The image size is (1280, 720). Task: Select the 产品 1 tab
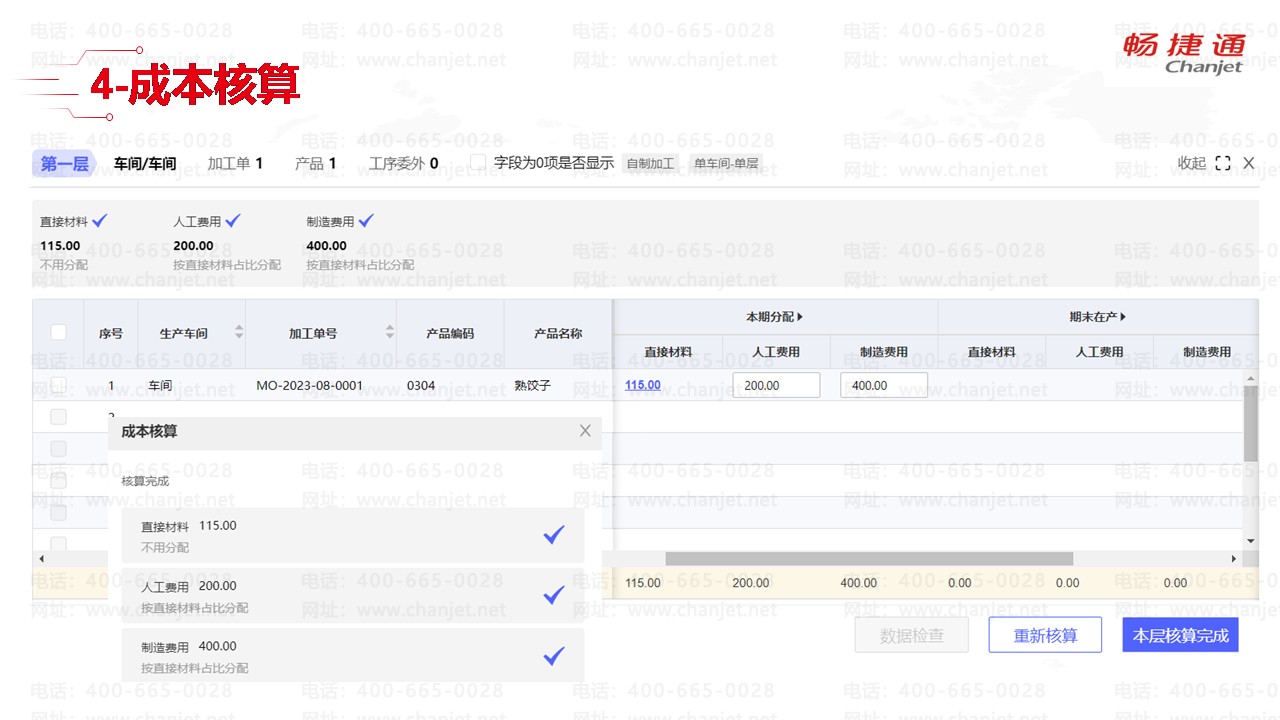coord(315,163)
